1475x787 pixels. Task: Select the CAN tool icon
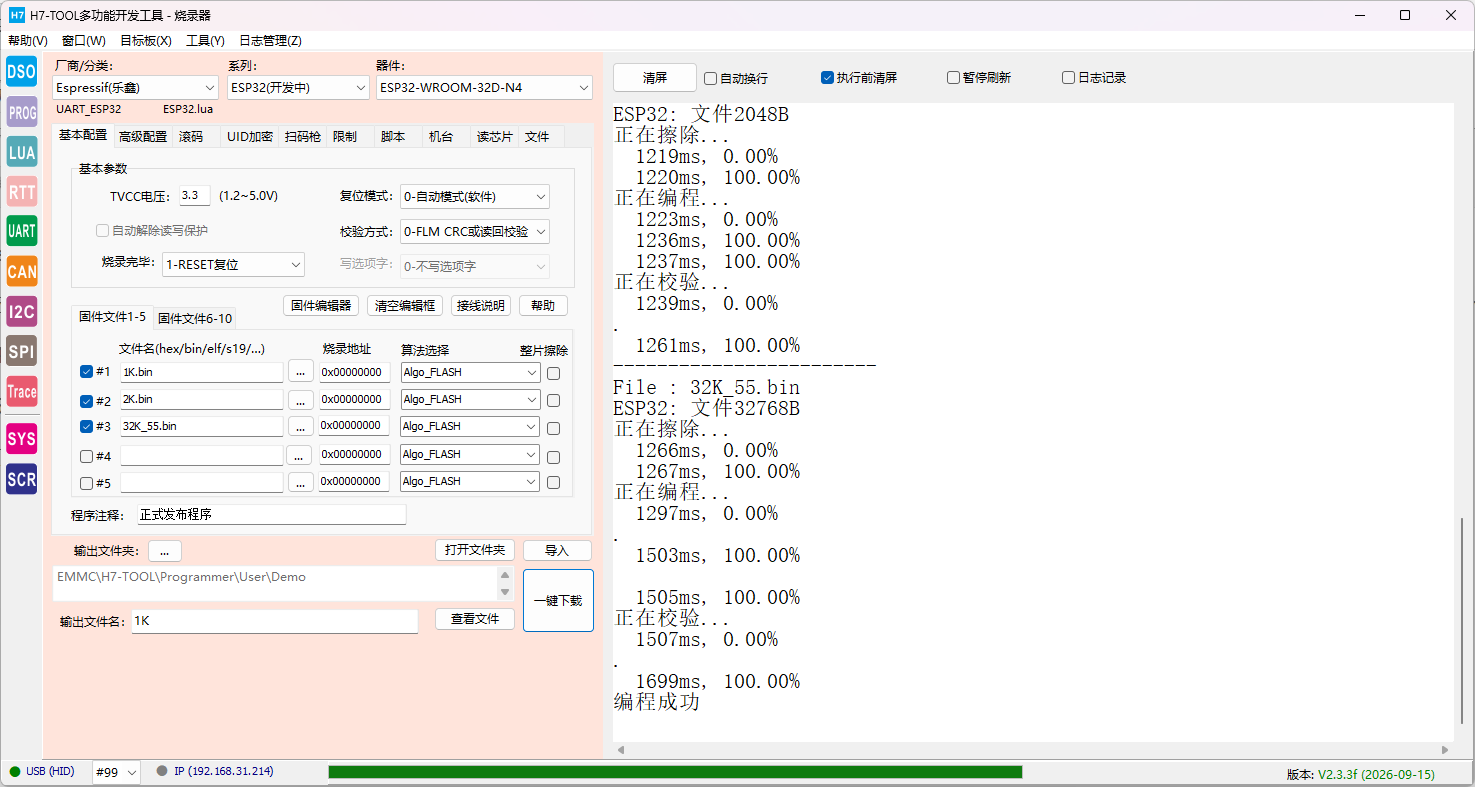click(22, 271)
